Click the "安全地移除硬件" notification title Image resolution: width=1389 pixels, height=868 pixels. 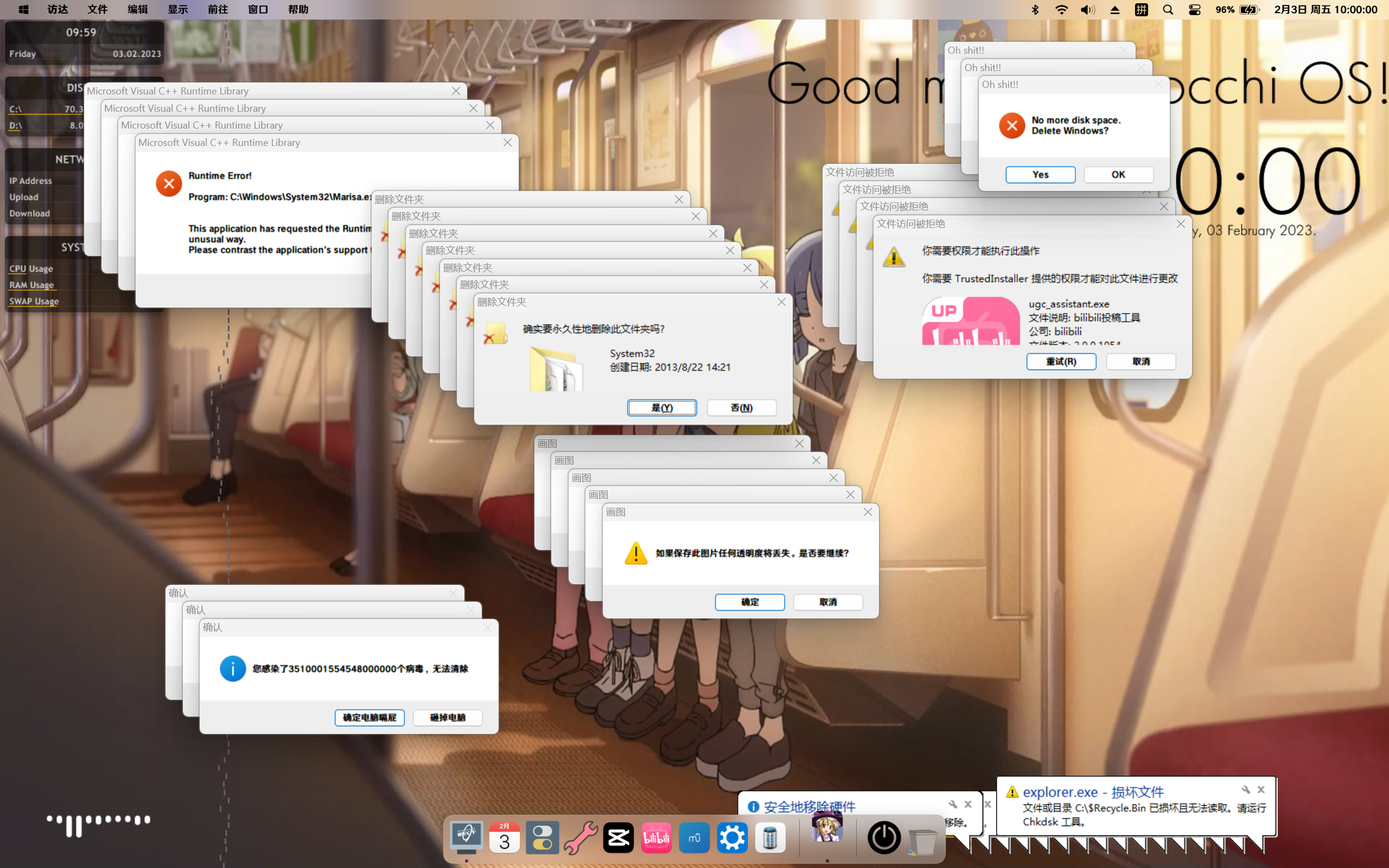pyautogui.click(x=810, y=807)
